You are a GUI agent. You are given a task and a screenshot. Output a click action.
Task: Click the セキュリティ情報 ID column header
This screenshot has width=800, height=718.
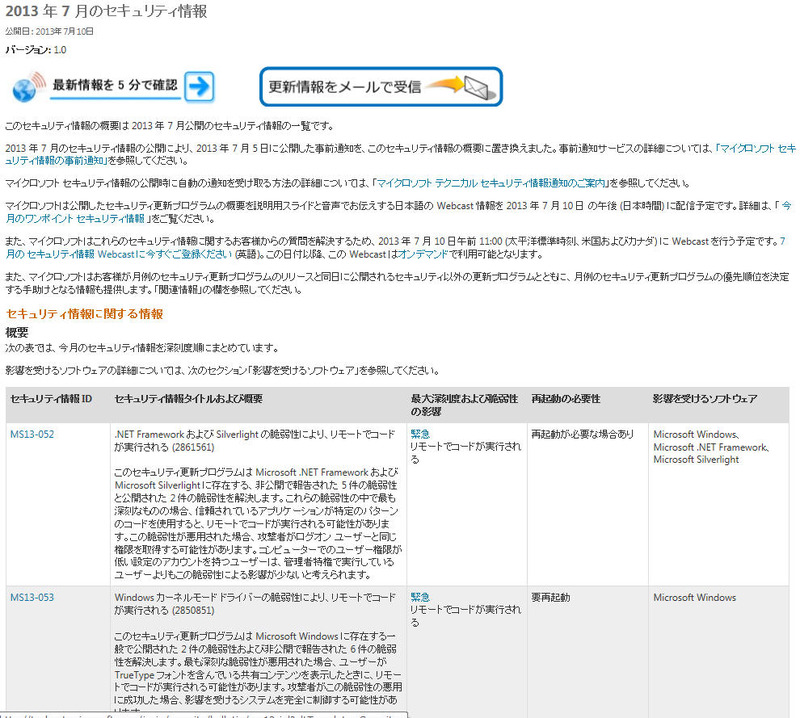(x=51, y=399)
